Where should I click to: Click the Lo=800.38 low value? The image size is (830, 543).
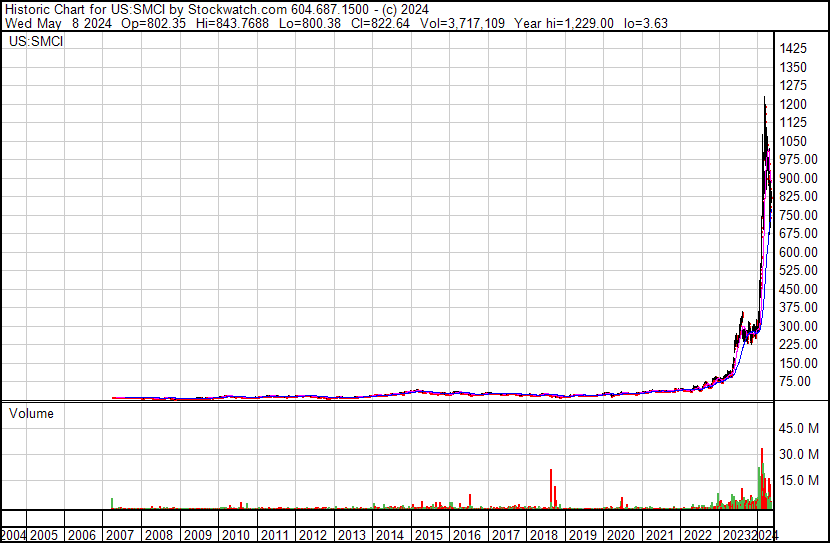pos(310,23)
